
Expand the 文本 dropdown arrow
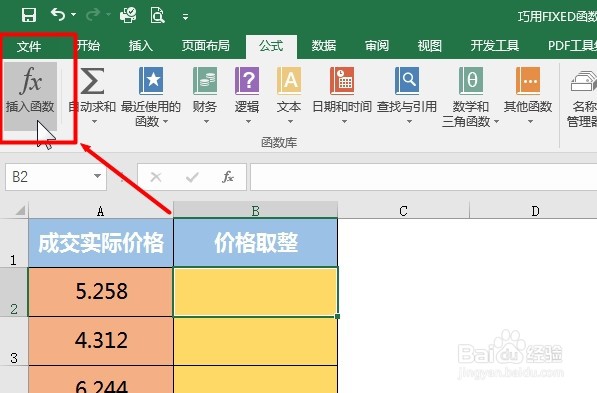pyautogui.click(x=290, y=122)
